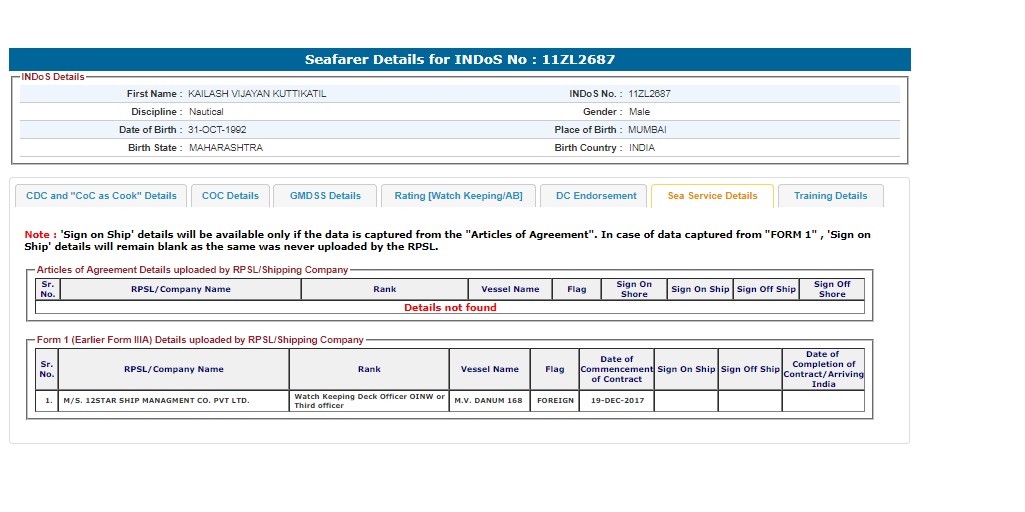The image size is (1025, 512).
Task: Click the INDoS No. value 11ZL2687
Action: [x=649, y=94]
